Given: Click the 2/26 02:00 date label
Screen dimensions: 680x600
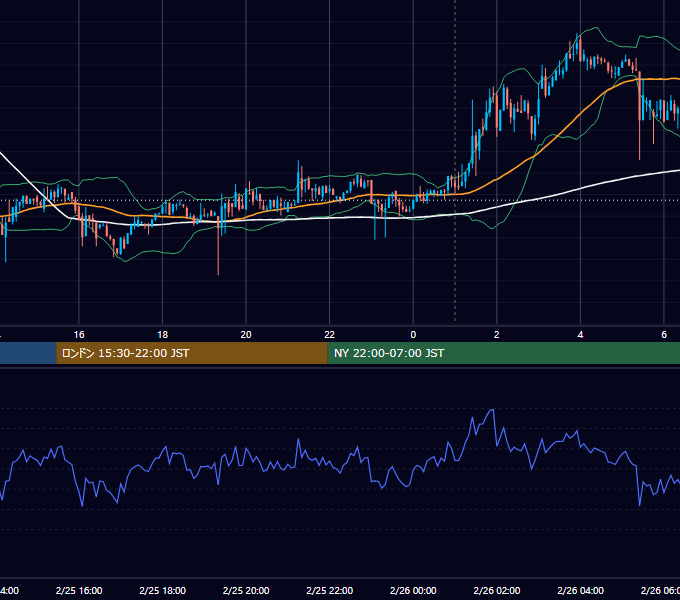Looking at the screenshot, I should [497, 590].
